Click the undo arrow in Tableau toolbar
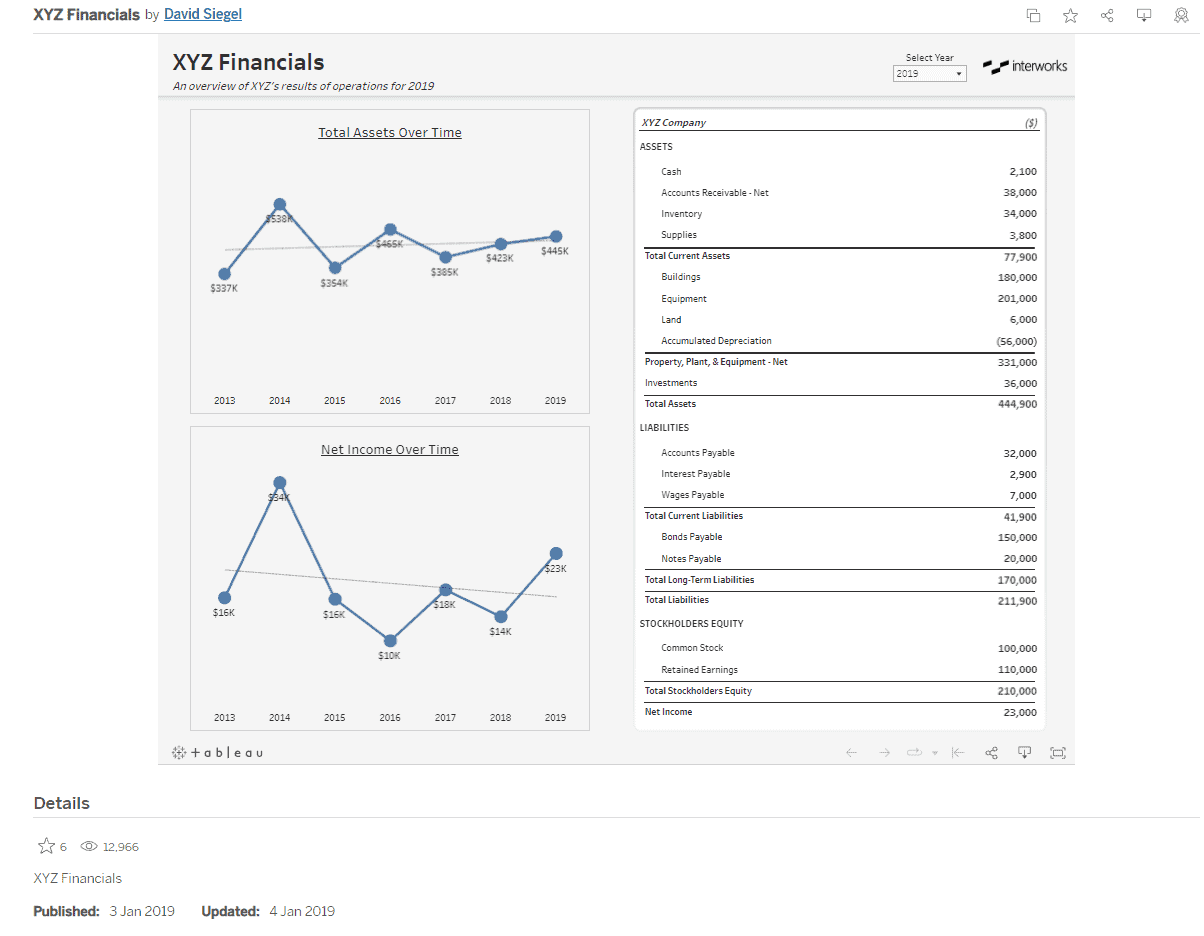 click(x=851, y=753)
